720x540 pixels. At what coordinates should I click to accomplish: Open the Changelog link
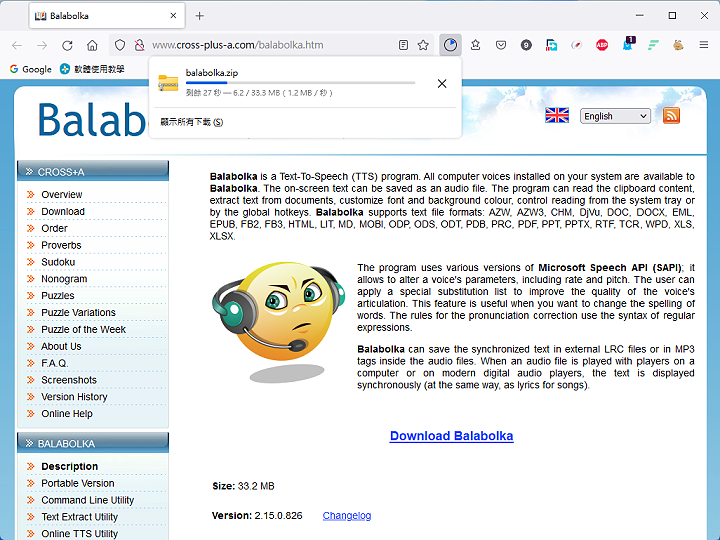pos(347,516)
